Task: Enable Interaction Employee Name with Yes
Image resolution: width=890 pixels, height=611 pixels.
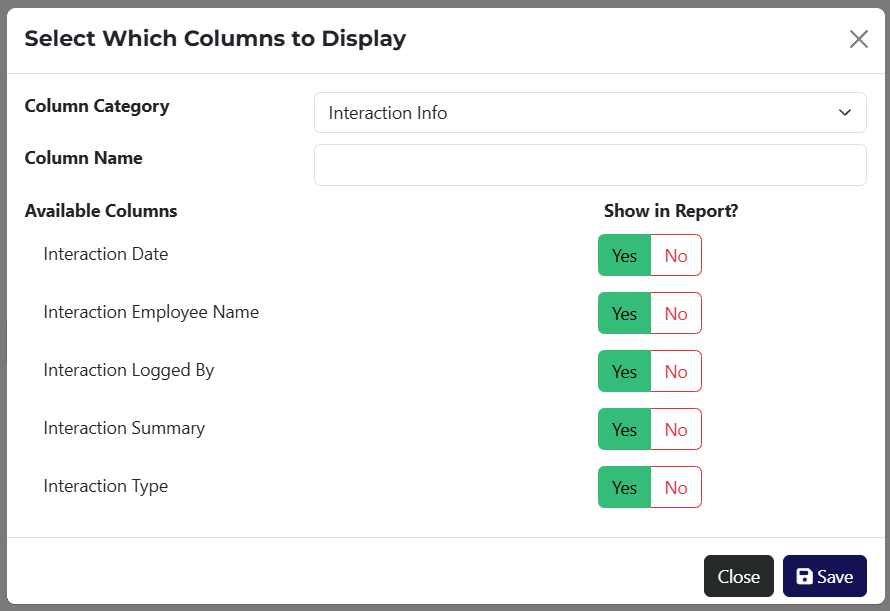Action: 624,313
